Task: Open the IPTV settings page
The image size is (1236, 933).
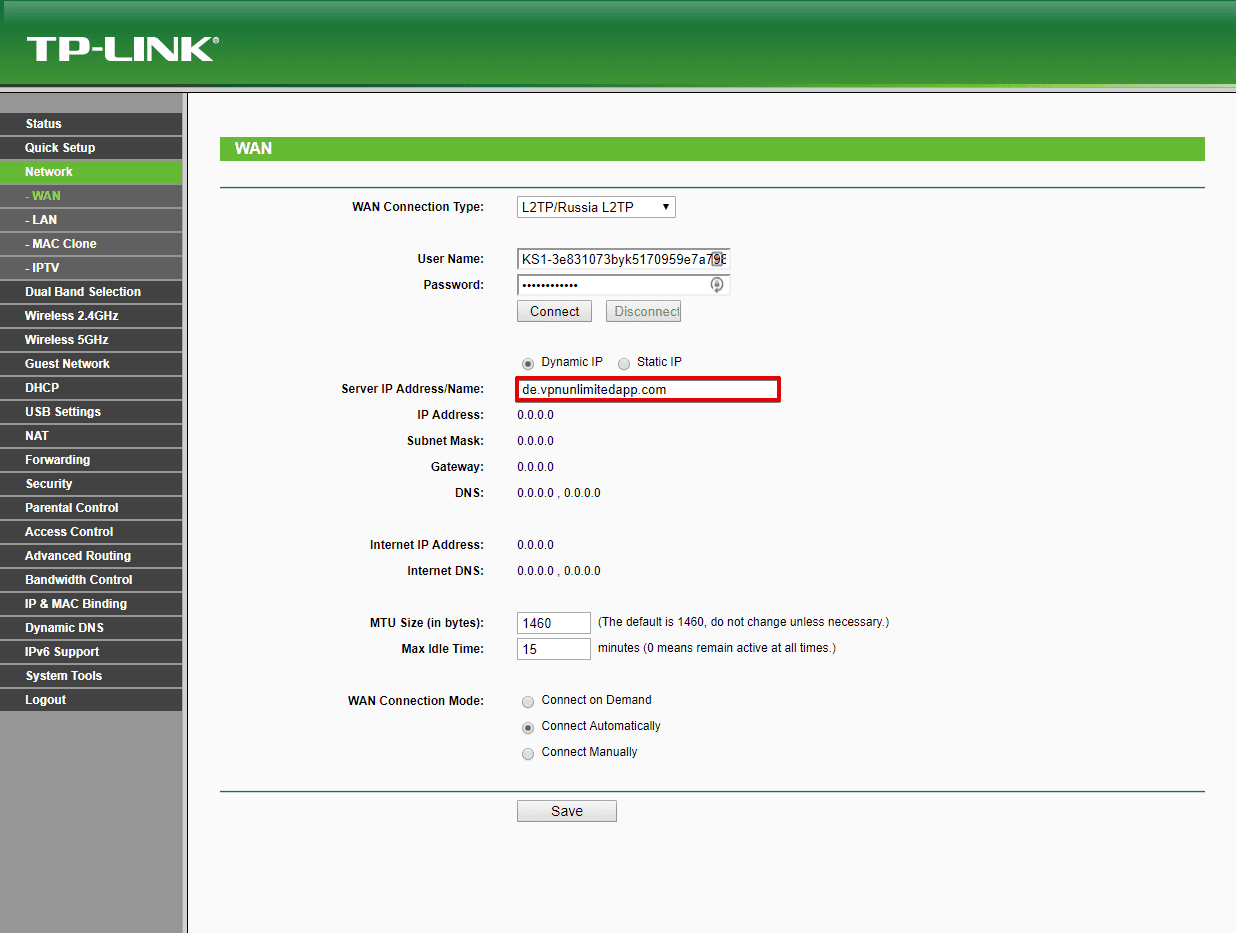Action: click(x=46, y=268)
